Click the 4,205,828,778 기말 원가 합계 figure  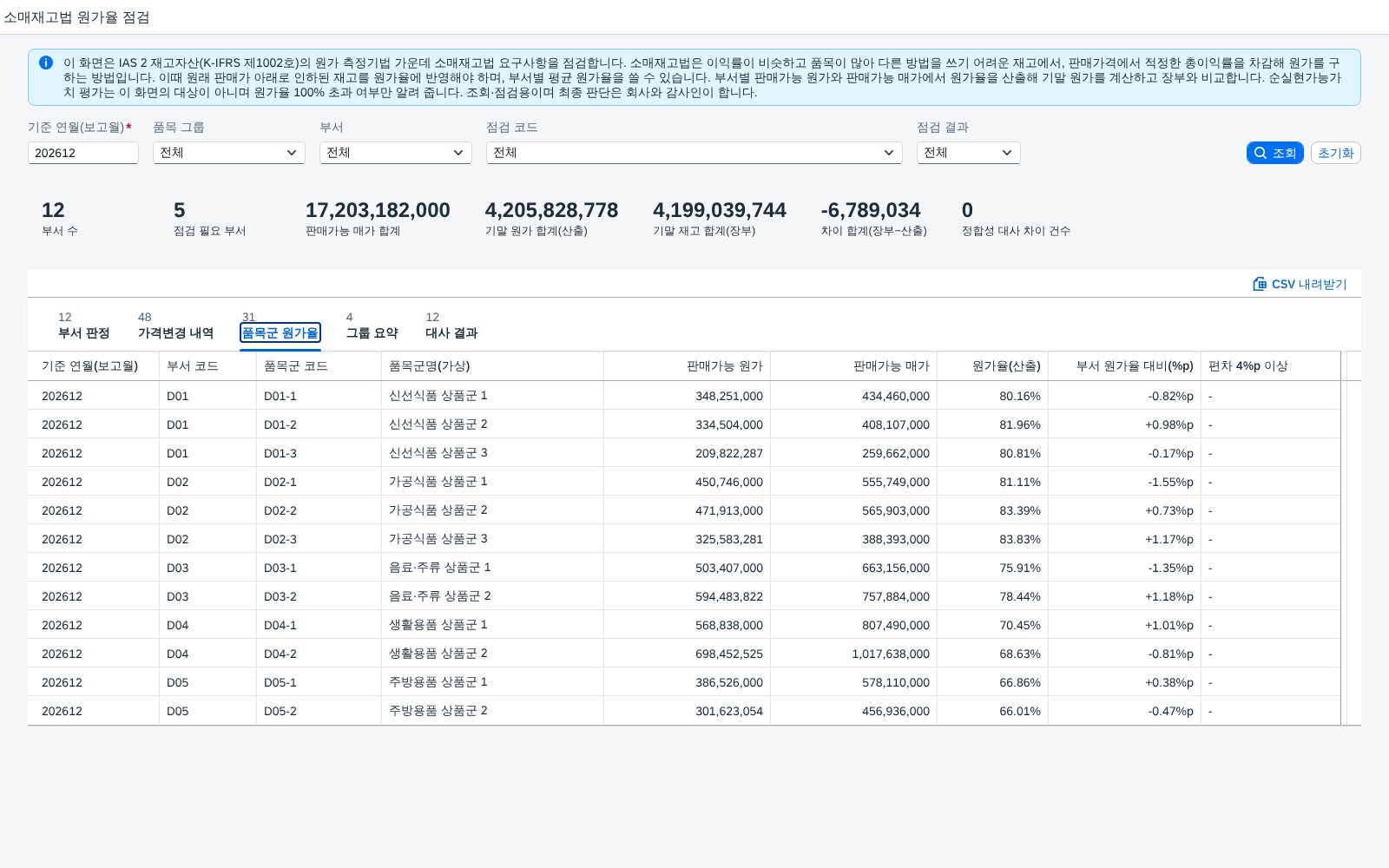tap(551, 210)
